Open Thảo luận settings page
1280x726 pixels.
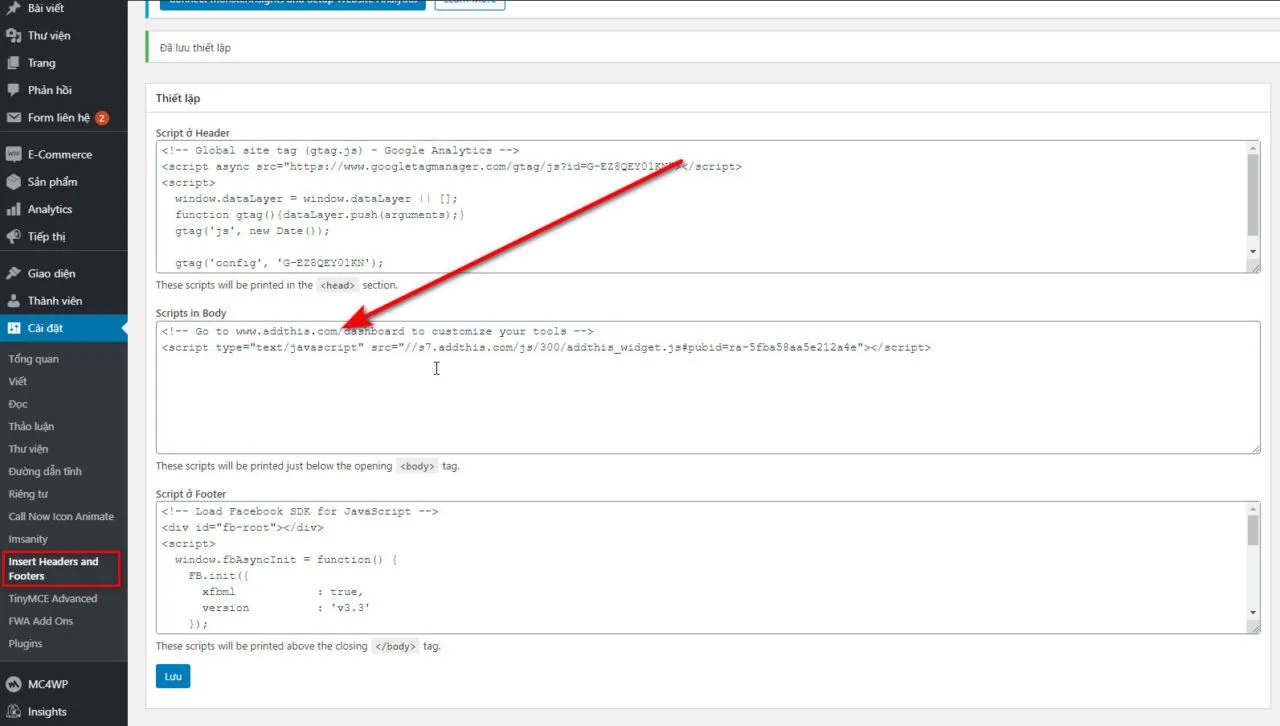tap(31, 426)
